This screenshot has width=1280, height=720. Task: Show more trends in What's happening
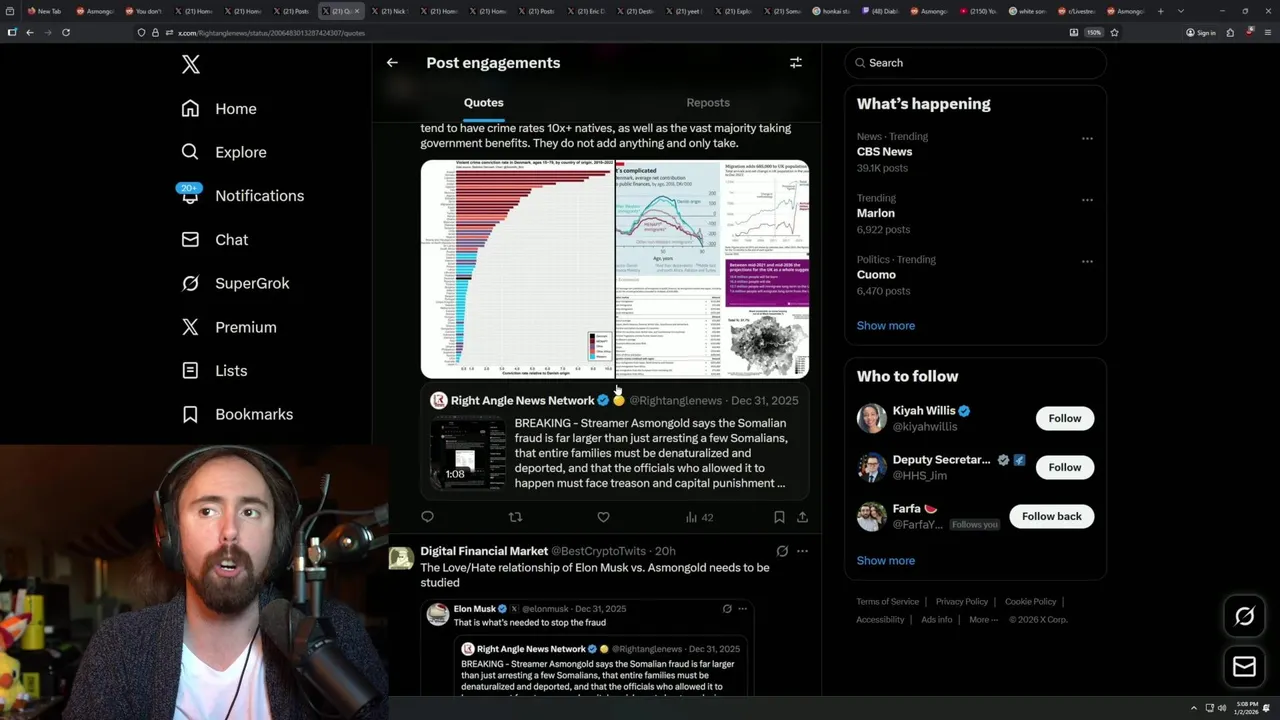point(885,325)
